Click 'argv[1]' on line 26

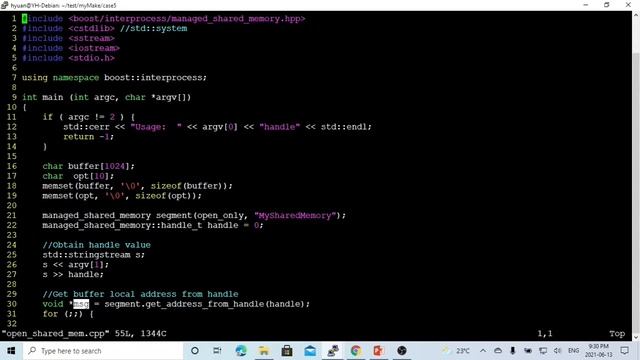86,264
